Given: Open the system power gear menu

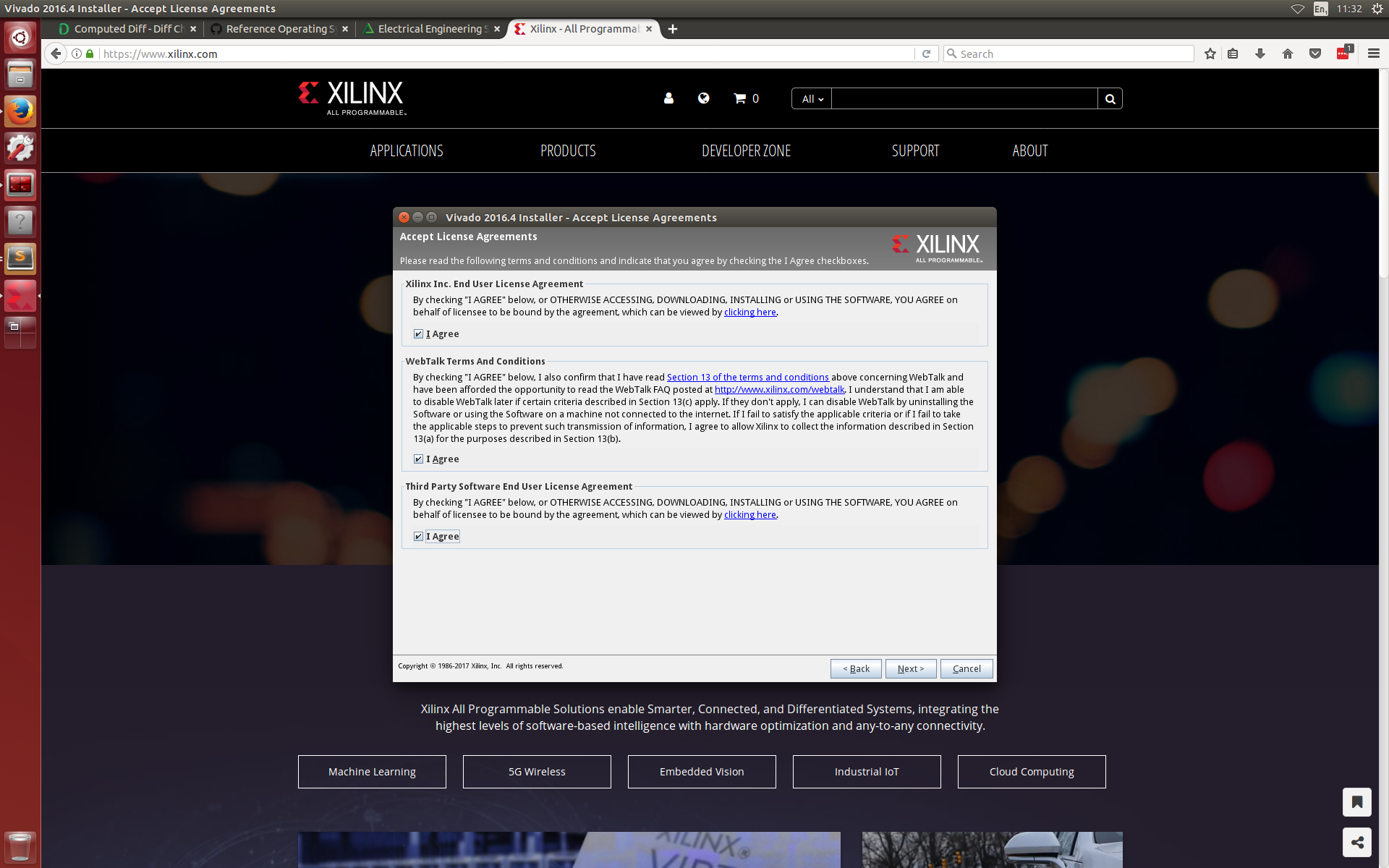Looking at the screenshot, I should click(1377, 9).
